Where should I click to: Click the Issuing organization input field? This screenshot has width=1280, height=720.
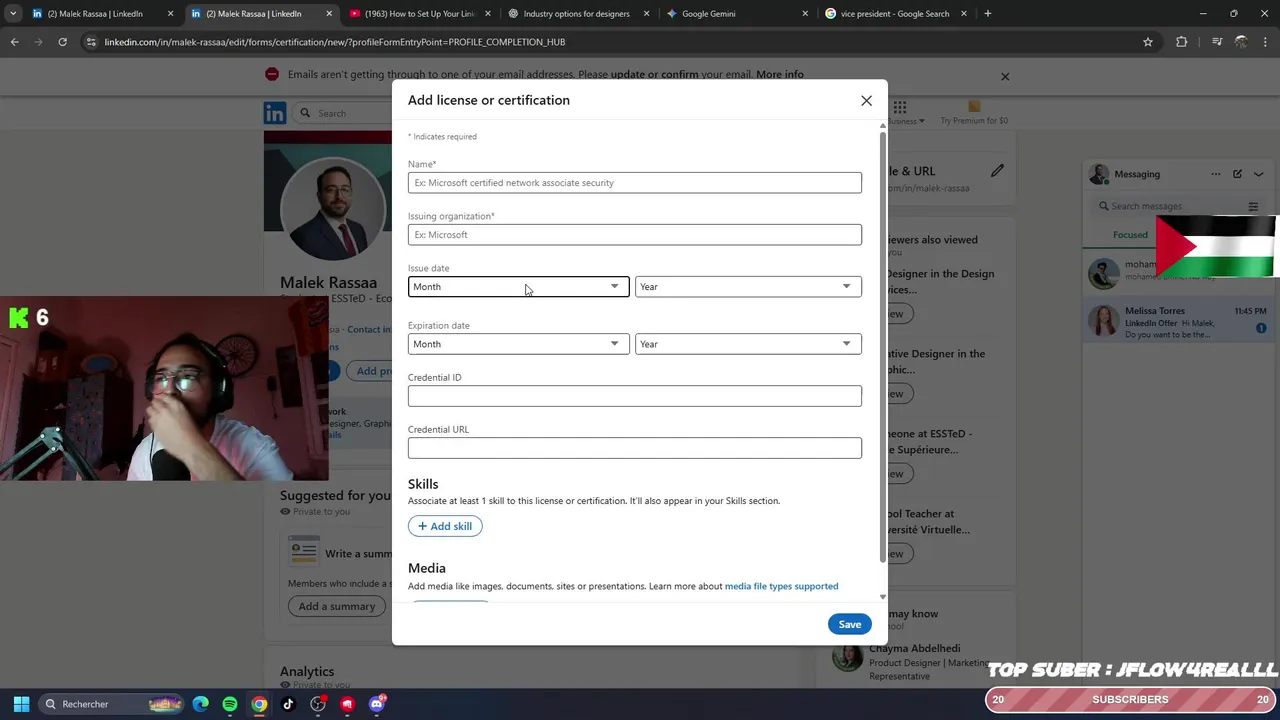click(x=634, y=235)
